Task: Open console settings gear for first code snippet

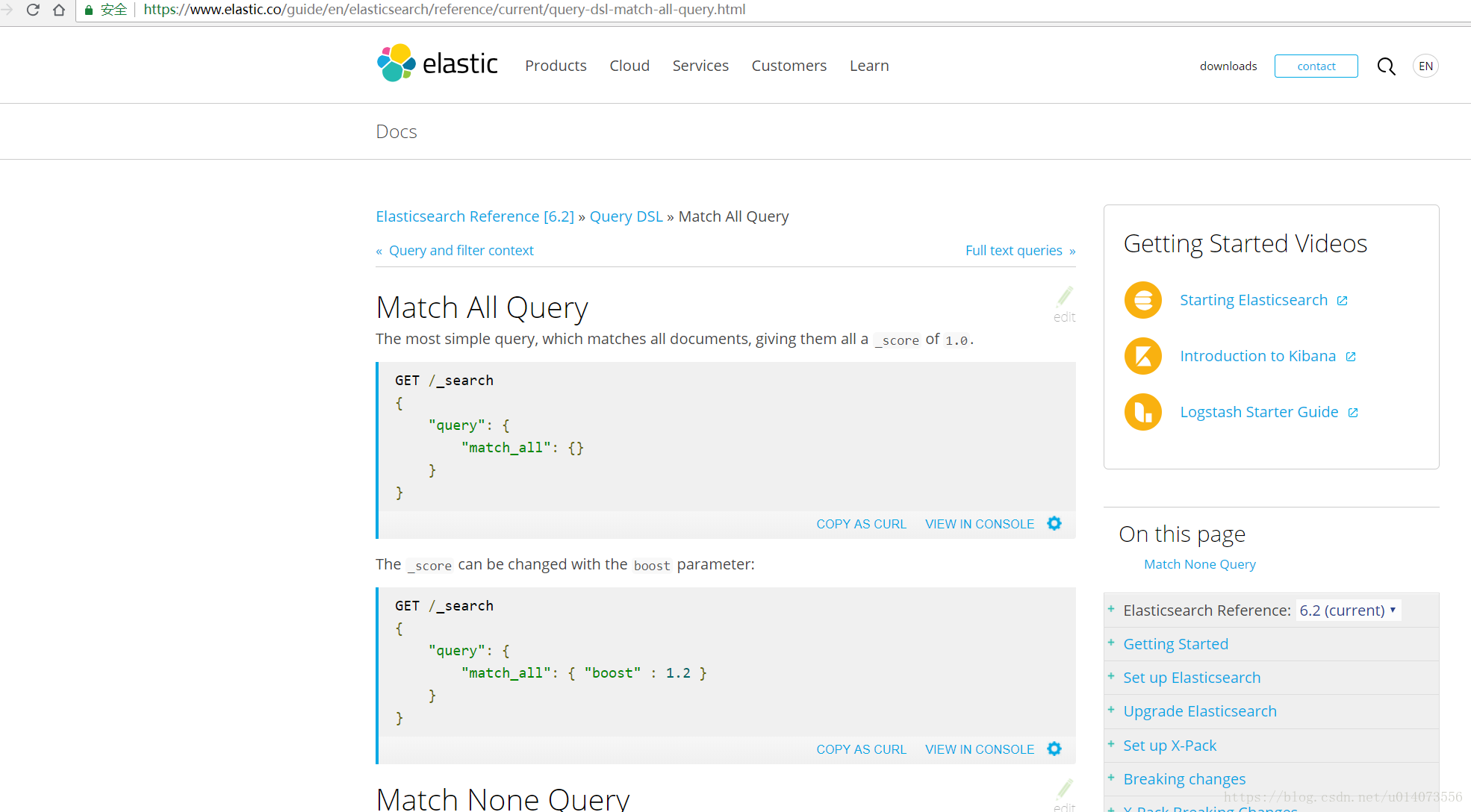Action: click(x=1054, y=523)
